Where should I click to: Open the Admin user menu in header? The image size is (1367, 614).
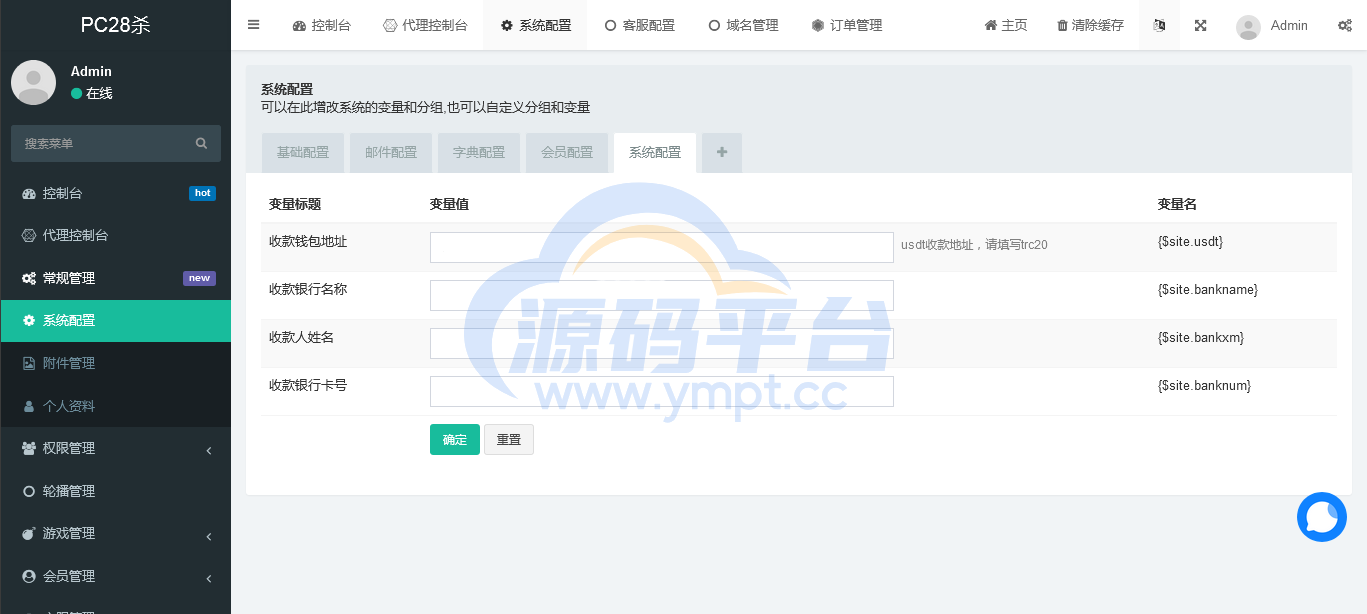1272,25
